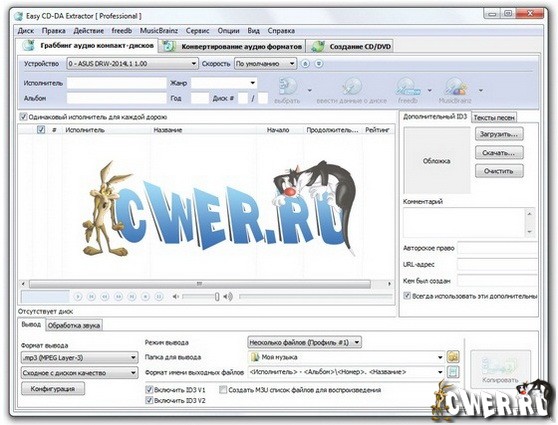Open the 'freedb' menu in menu bar
Viewport: 558px width, 425px height.
click(x=122, y=31)
